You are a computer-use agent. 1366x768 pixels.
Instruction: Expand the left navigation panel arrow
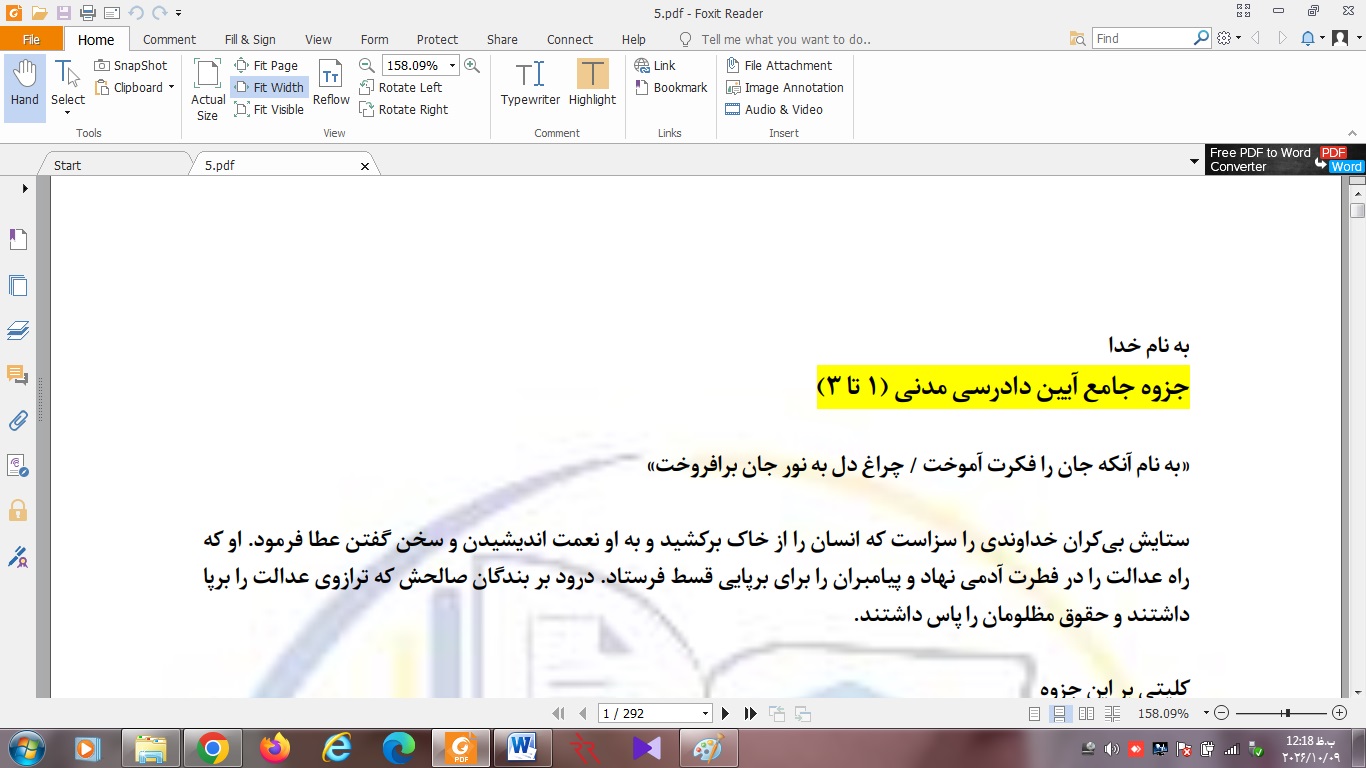tap(24, 188)
